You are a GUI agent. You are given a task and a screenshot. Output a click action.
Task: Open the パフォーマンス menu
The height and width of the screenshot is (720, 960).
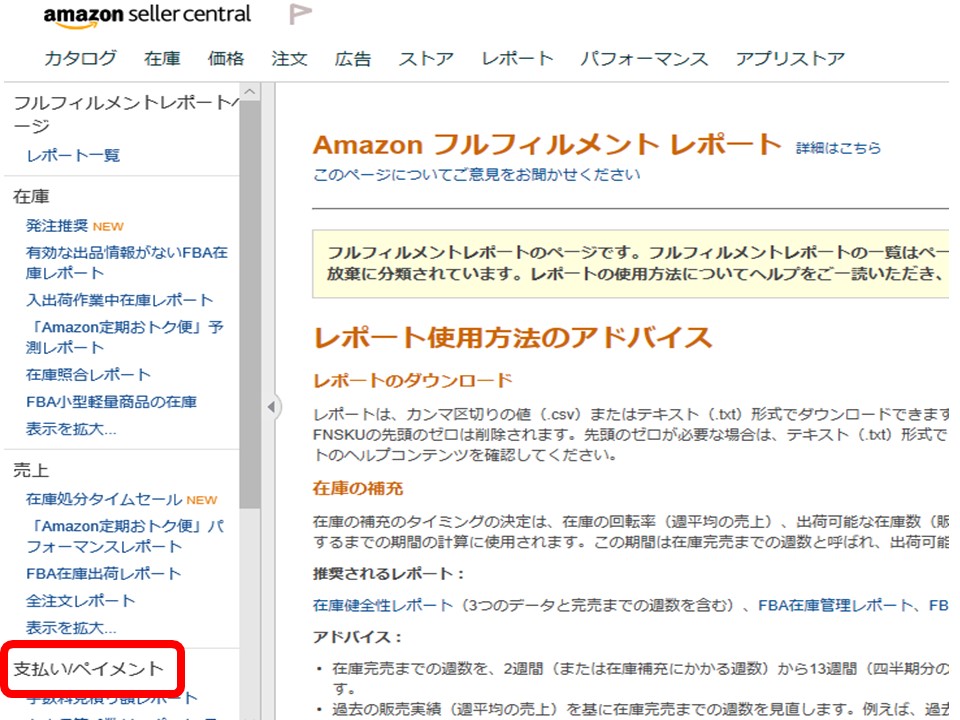645,58
